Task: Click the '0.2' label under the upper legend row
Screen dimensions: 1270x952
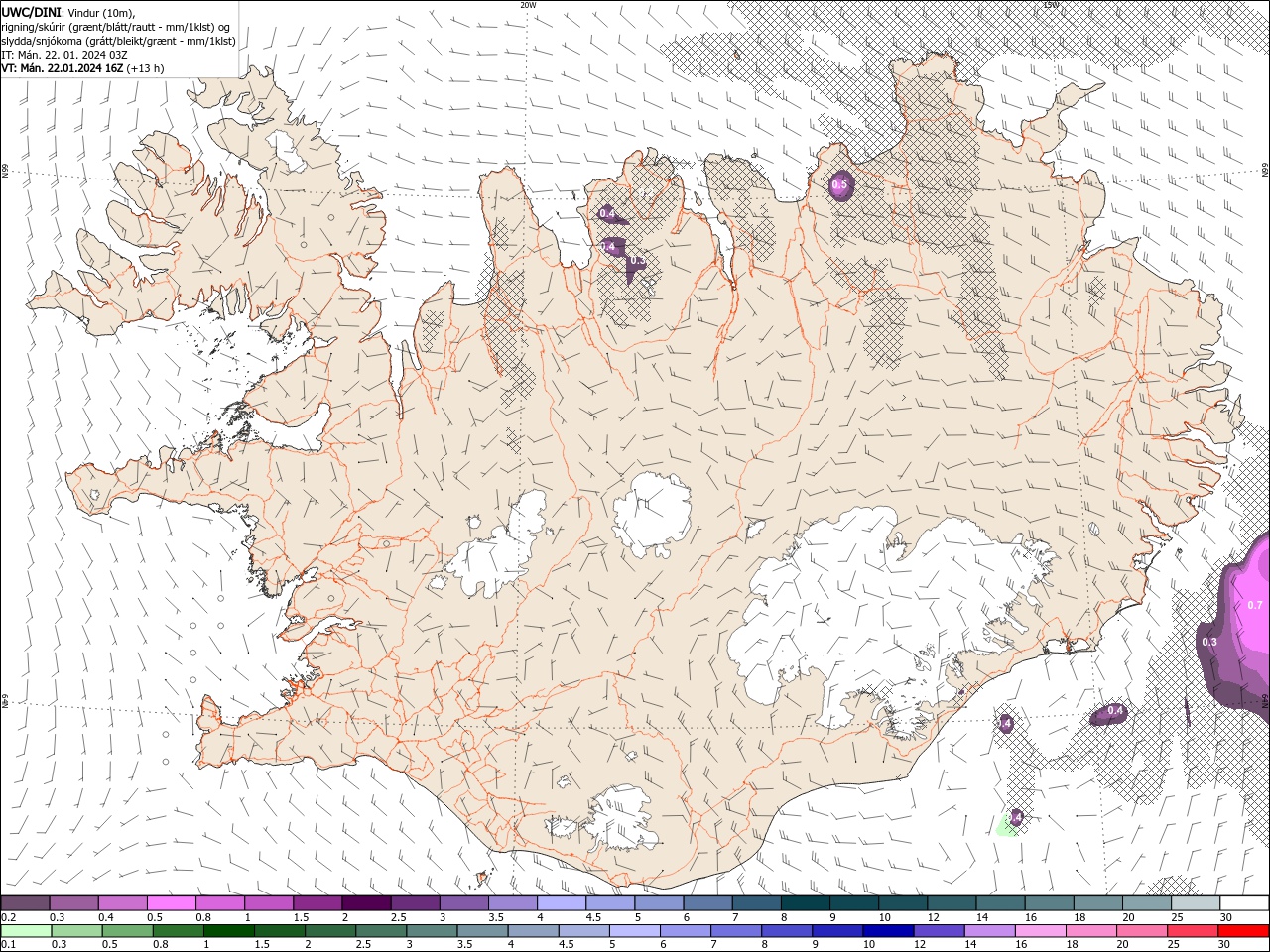Action: [7, 917]
